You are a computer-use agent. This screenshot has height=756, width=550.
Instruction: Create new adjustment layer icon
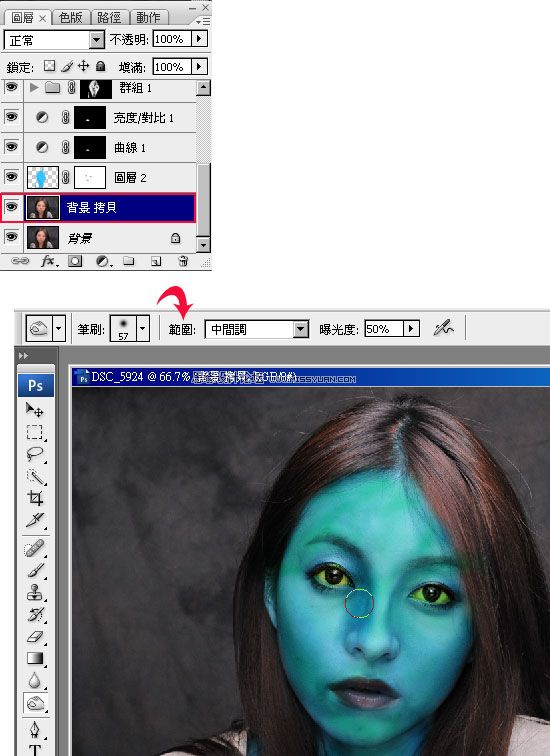(x=103, y=261)
